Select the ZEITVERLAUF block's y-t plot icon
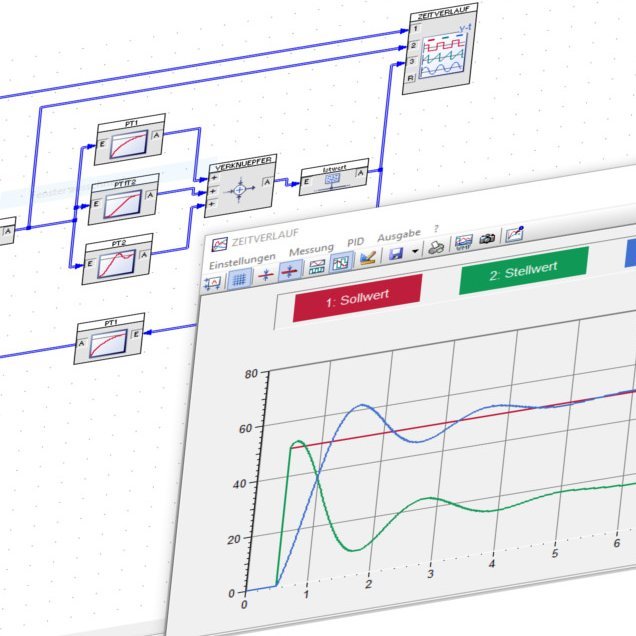This screenshot has height=636, width=636. coord(443,54)
